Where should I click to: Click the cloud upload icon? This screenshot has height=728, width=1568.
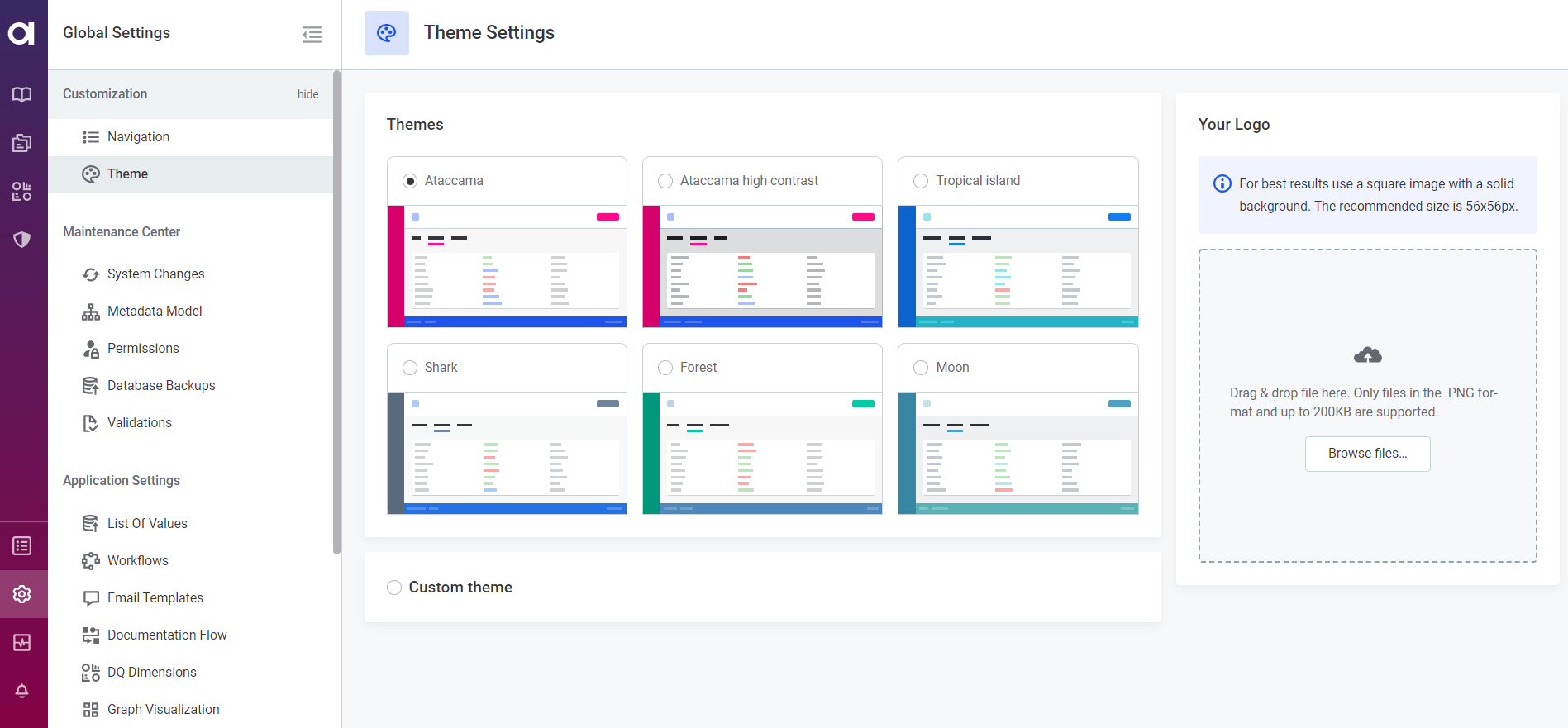tap(1367, 355)
